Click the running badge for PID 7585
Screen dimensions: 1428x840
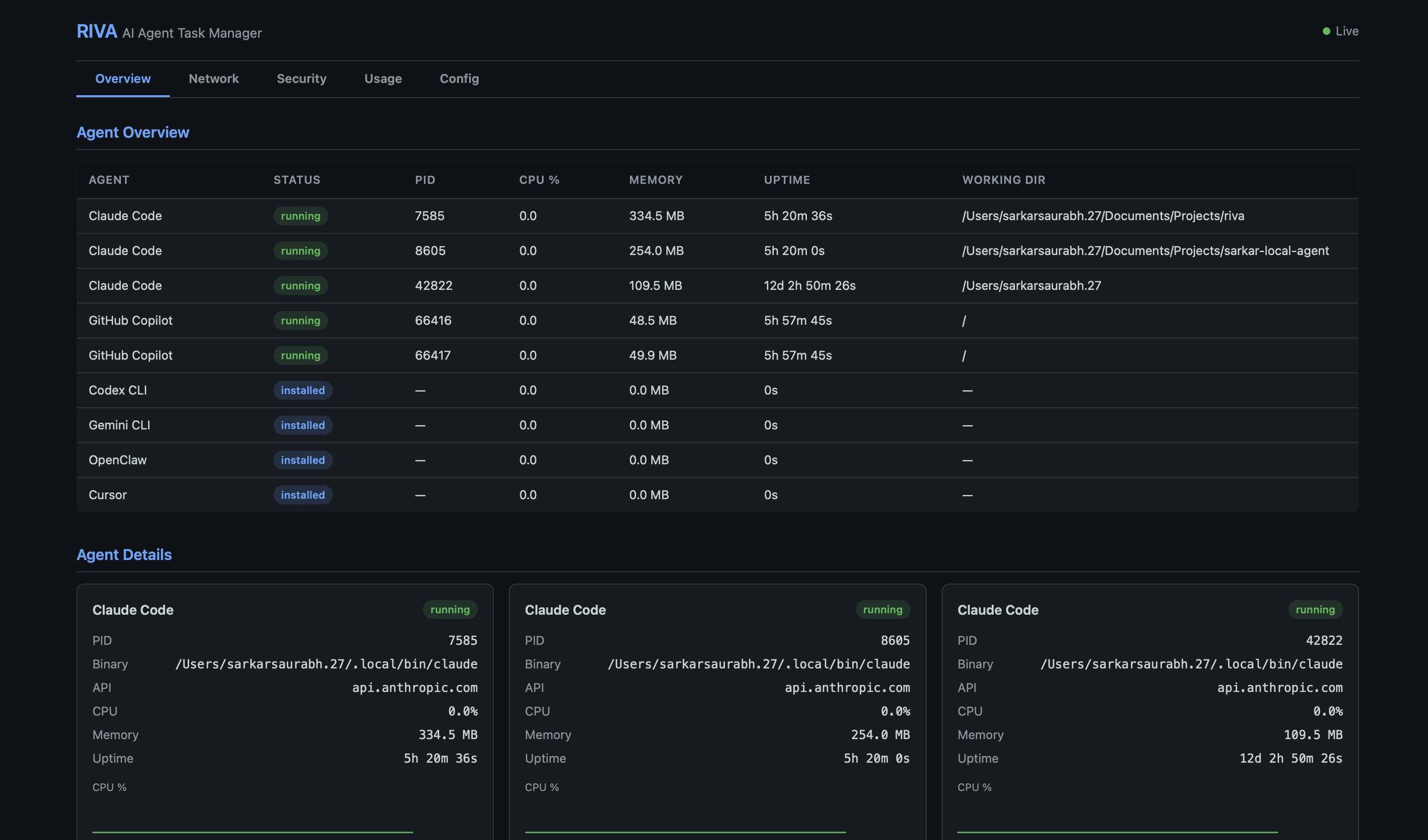pos(300,216)
